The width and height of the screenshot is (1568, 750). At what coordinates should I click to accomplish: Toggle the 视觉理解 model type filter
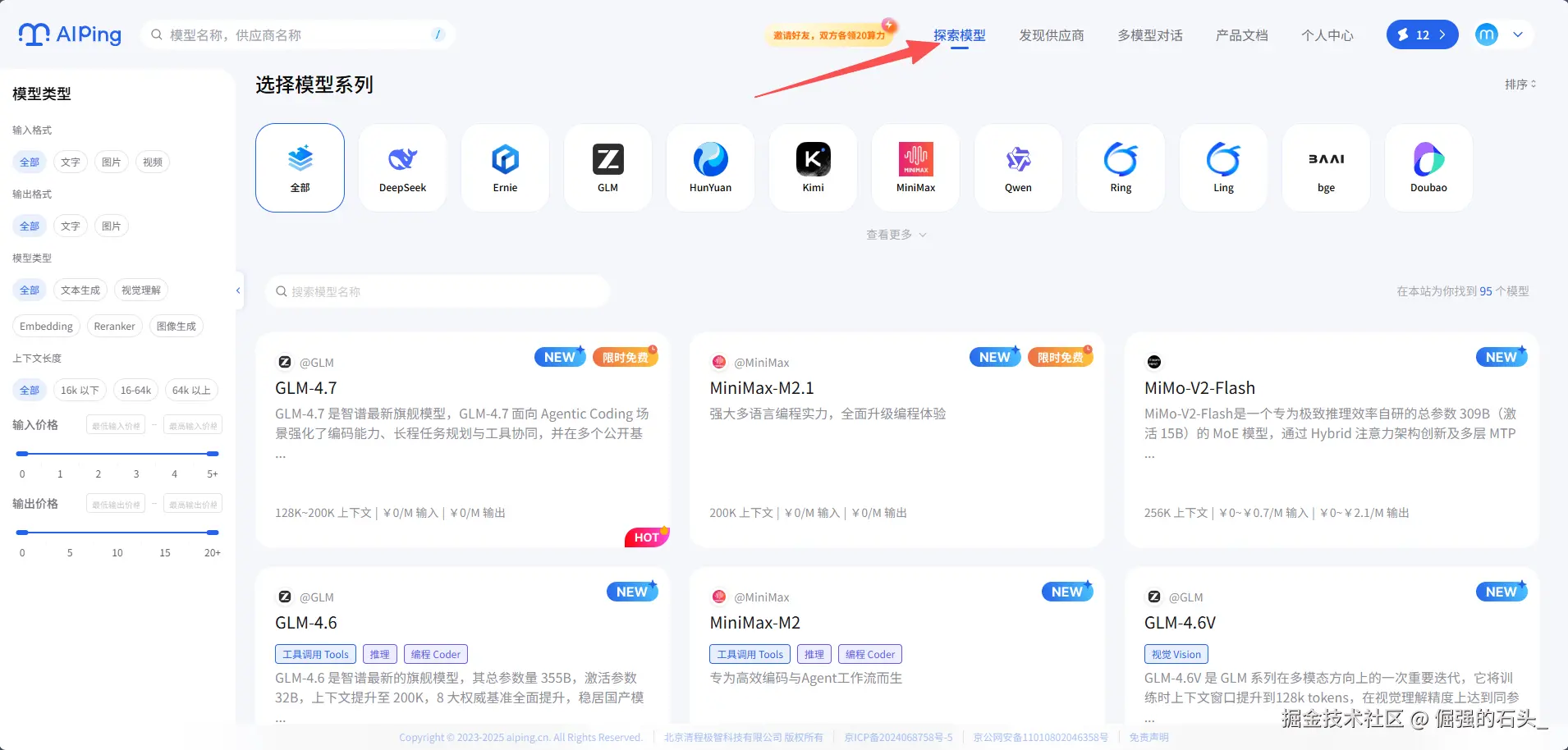(x=141, y=290)
